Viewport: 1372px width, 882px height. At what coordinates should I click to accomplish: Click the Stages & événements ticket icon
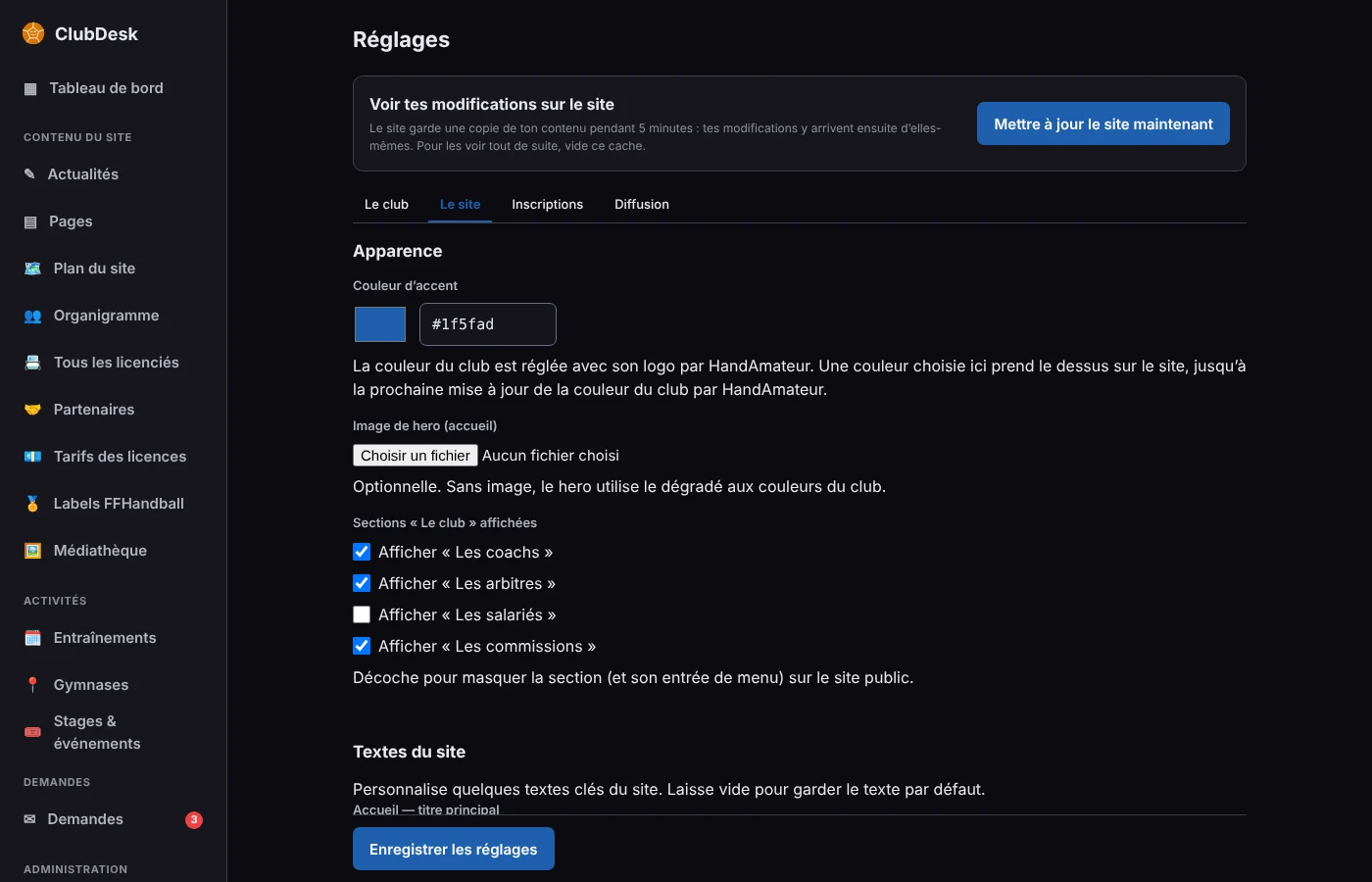32,732
